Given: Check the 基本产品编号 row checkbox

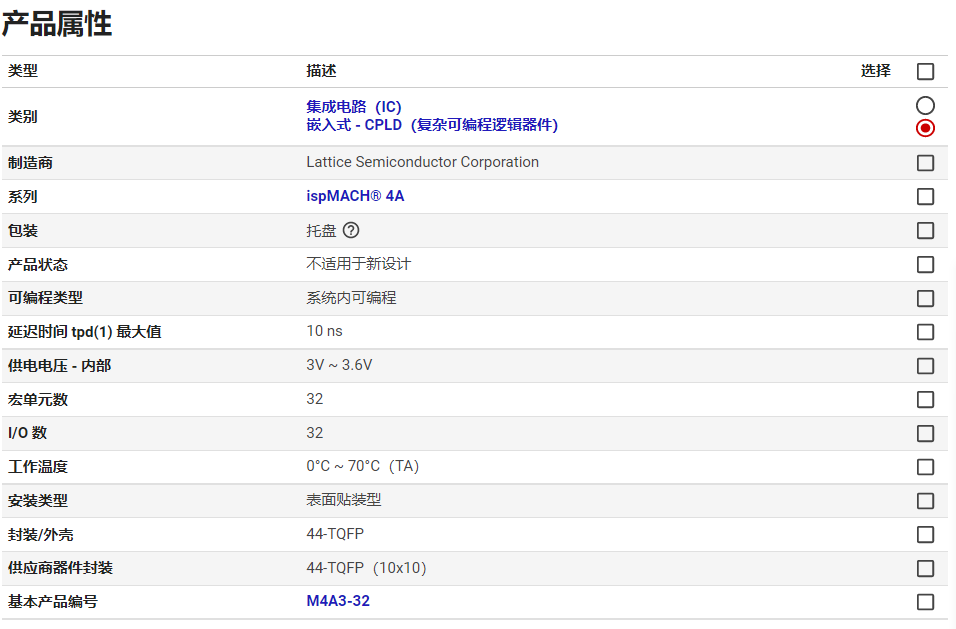Looking at the screenshot, I should [925, 602].
